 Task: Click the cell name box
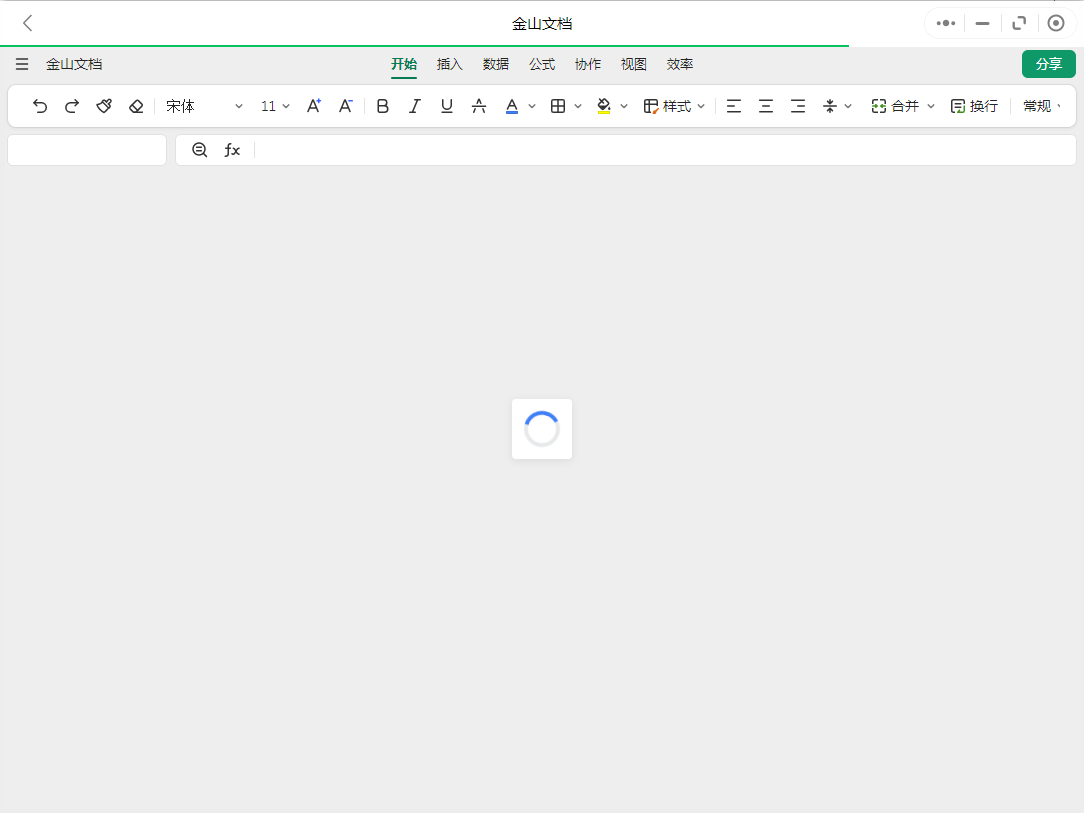87,150
